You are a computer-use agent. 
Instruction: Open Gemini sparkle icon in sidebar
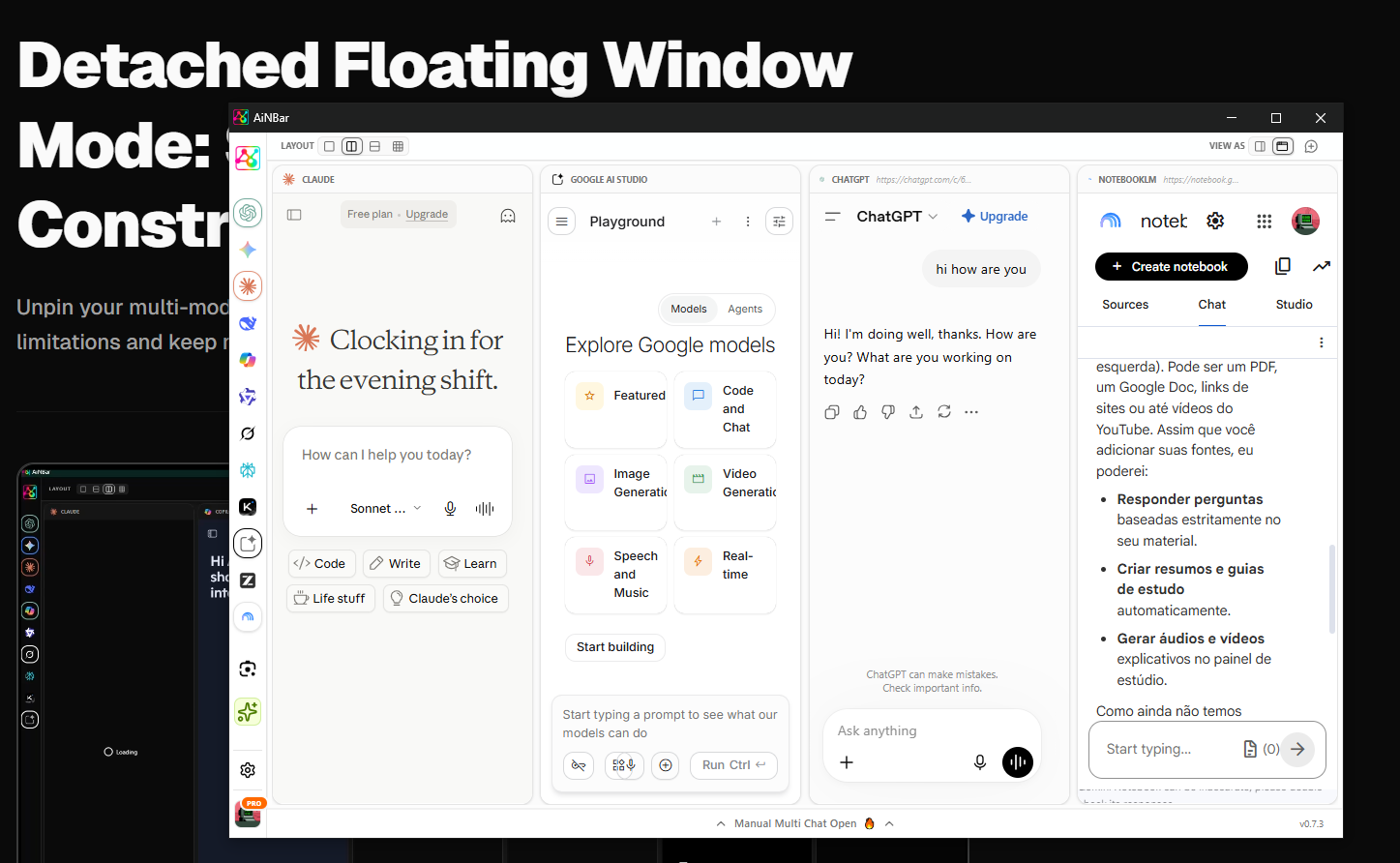(x=248, y=250)
